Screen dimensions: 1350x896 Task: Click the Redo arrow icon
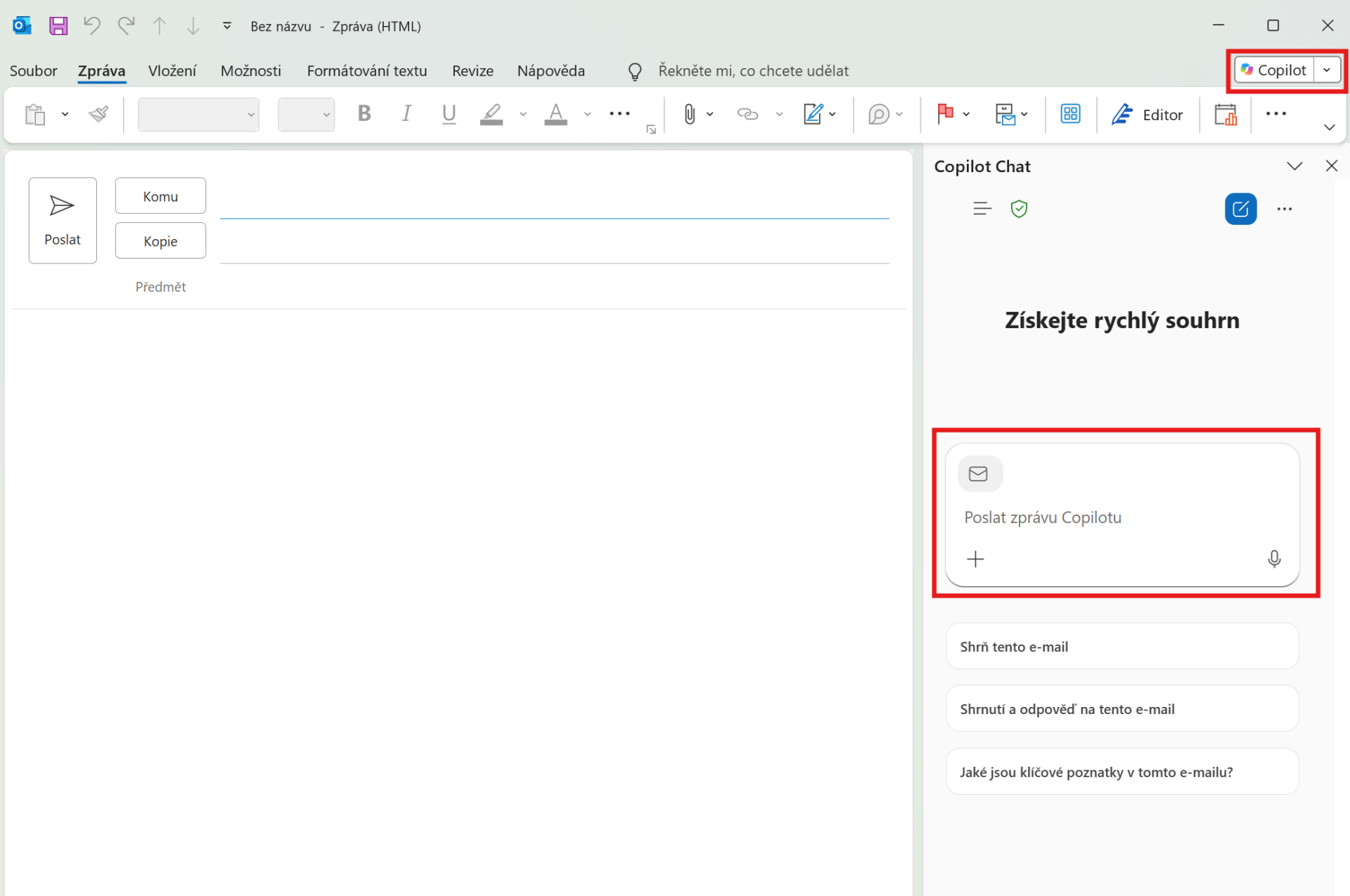click(126, 26)
